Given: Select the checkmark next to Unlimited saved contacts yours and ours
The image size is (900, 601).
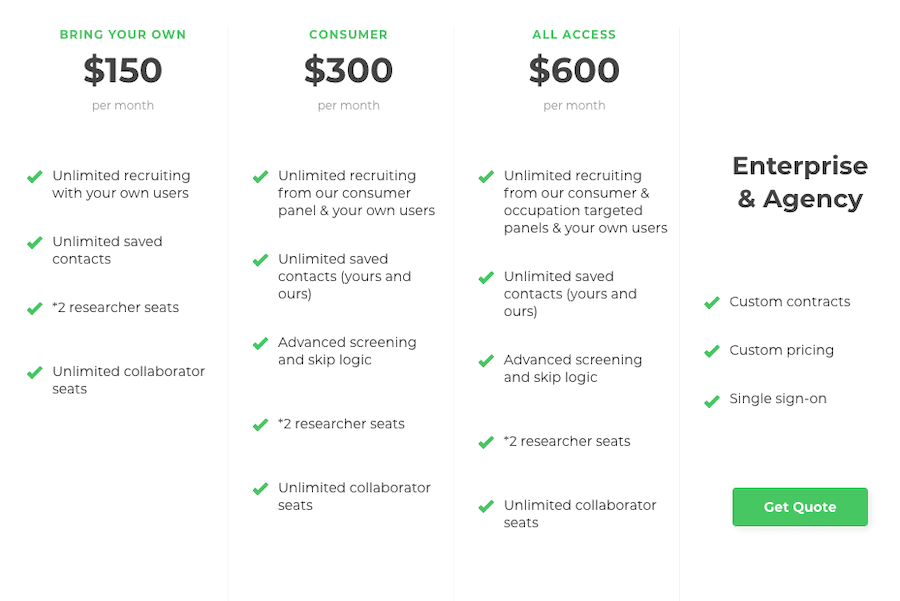Looking at the screenshot, I should pos(260,260).
